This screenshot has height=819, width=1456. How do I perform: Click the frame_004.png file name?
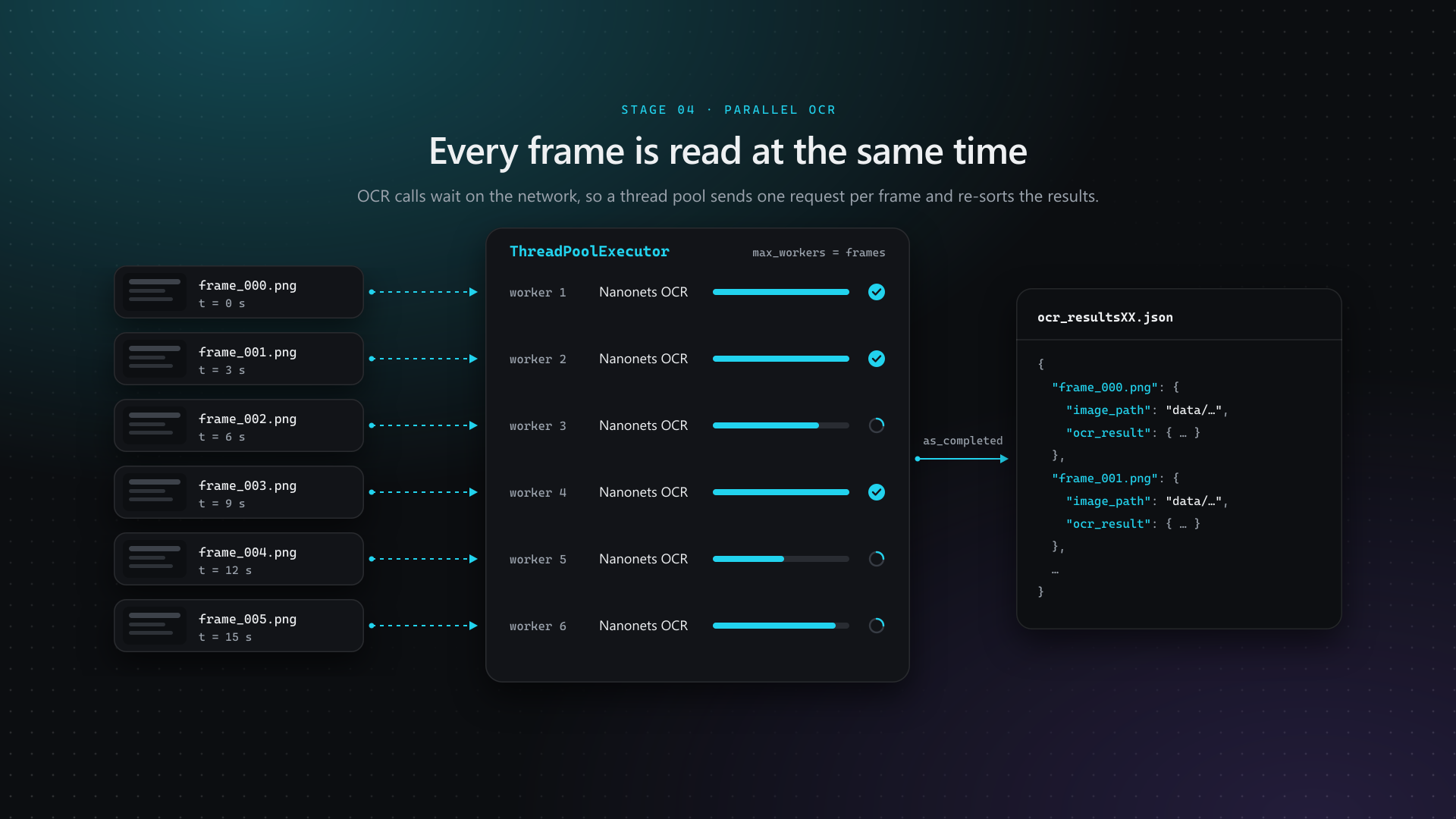point(247,552)
